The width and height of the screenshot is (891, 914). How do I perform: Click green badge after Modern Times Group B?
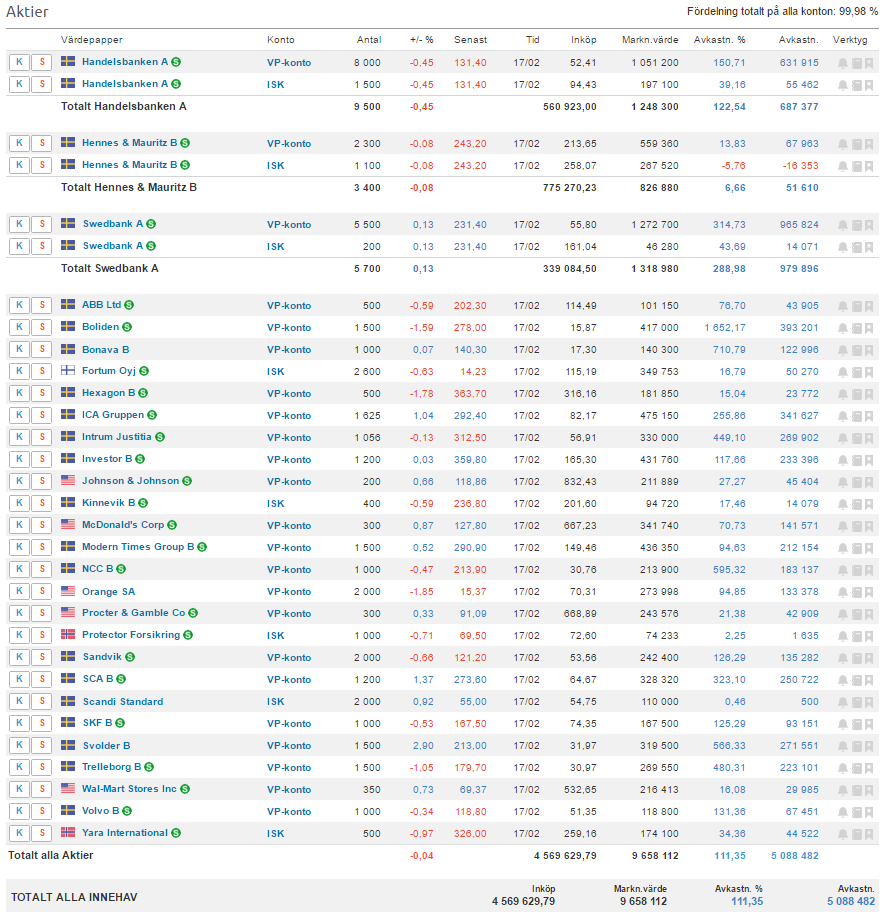pyautogui.click(x=202, y=547)
